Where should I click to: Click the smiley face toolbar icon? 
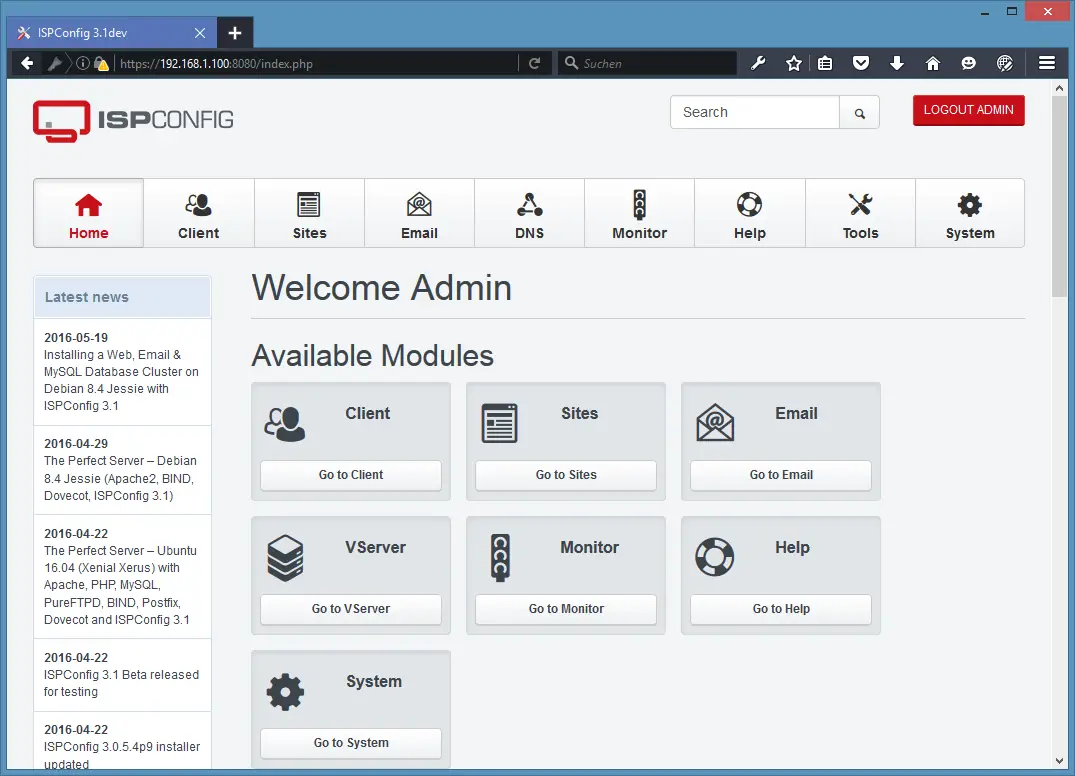pyautogui.click(x=969, y=64)
